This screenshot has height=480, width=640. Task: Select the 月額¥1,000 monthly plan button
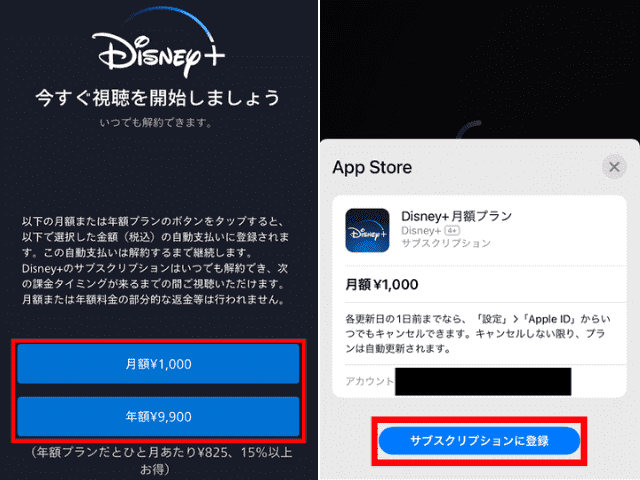158,364
